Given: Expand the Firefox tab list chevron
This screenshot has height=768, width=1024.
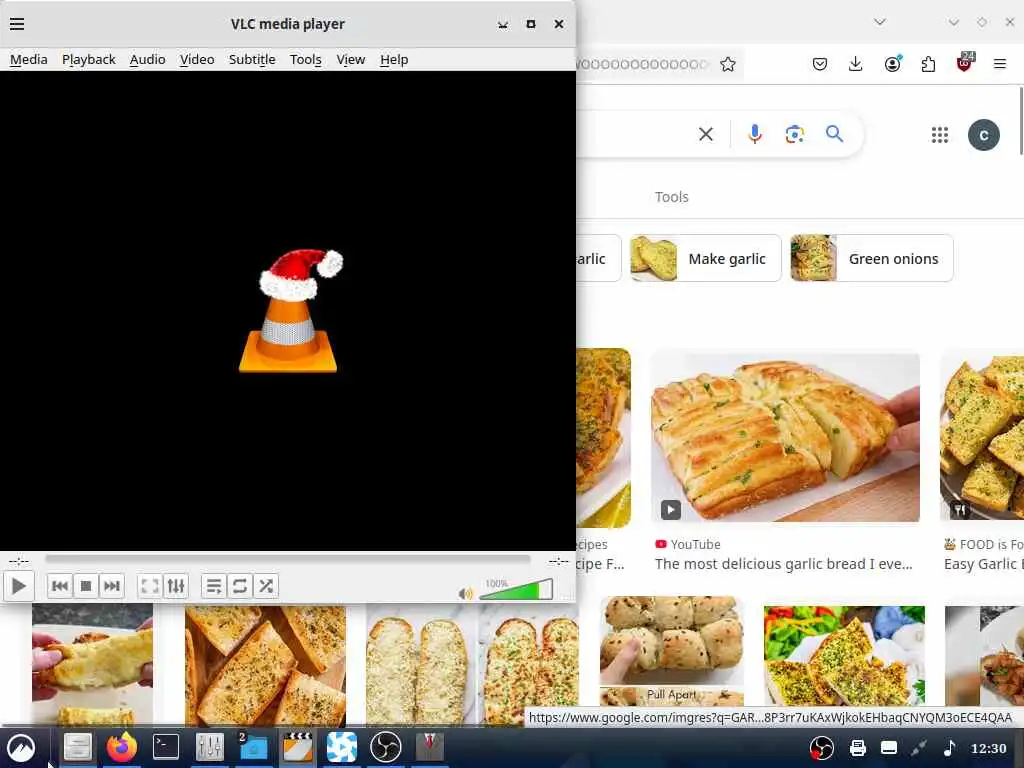Looking at the screenshot, I should pos(880,22).
